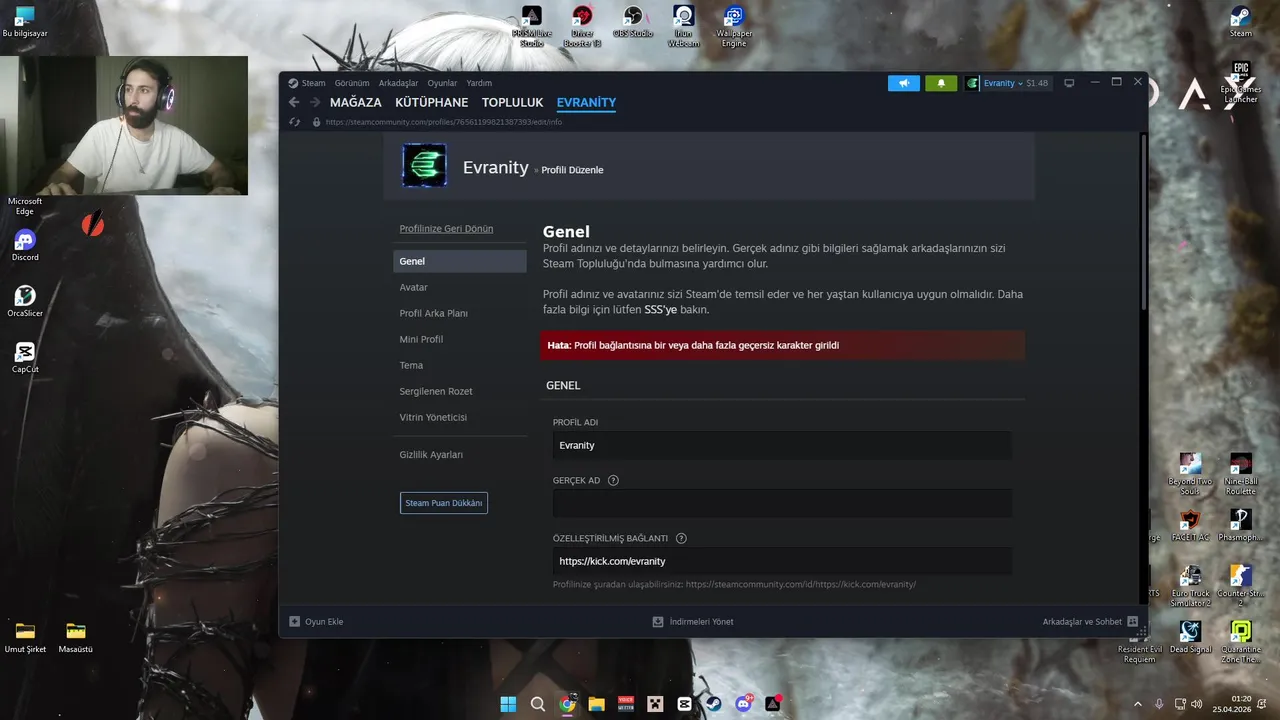1280x720 pixels.
Task: Open Google Chrome from the taskbar
Action: (x=567, y=704)
